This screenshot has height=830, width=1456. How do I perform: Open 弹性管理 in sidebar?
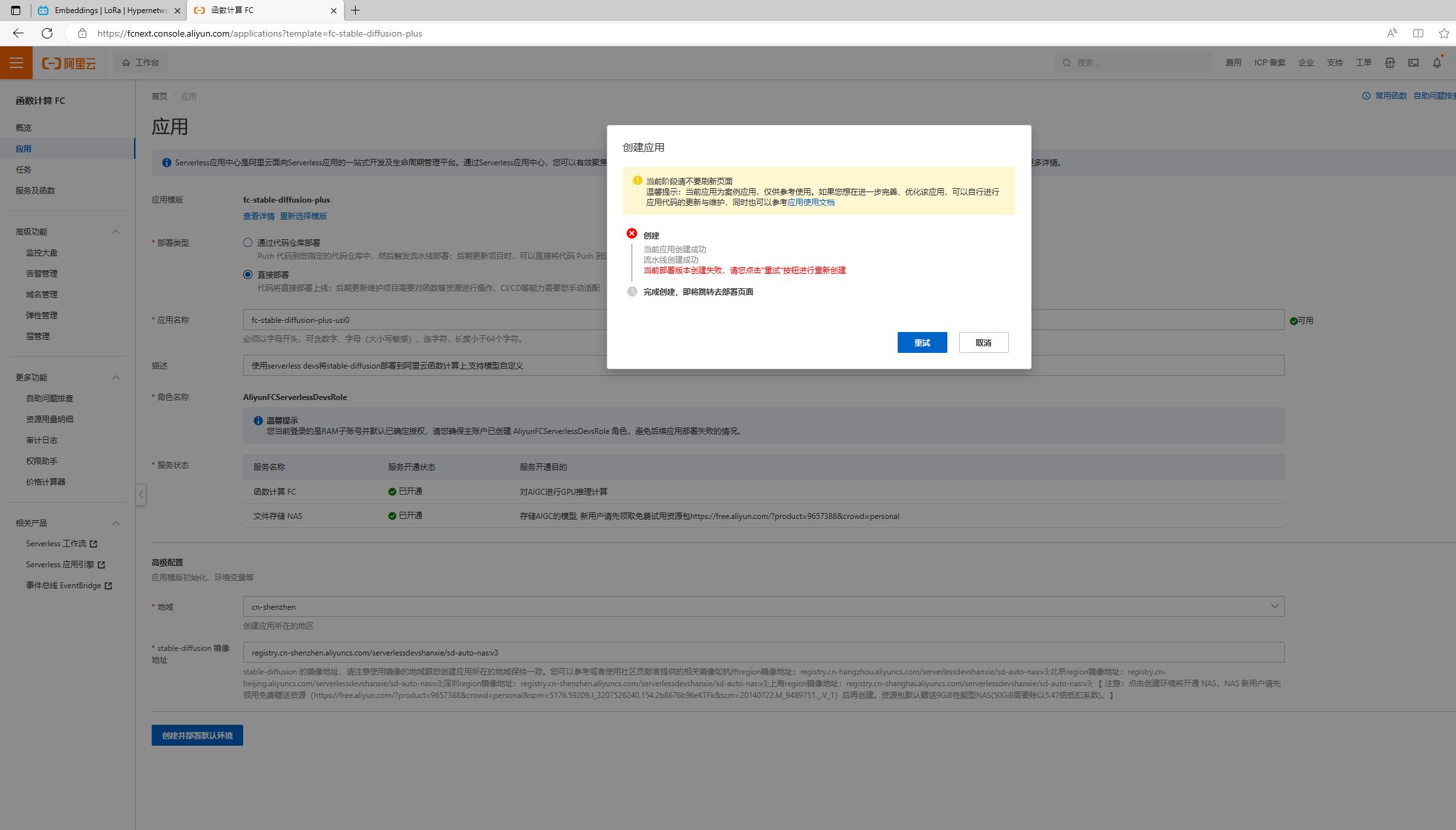point(42,316)
